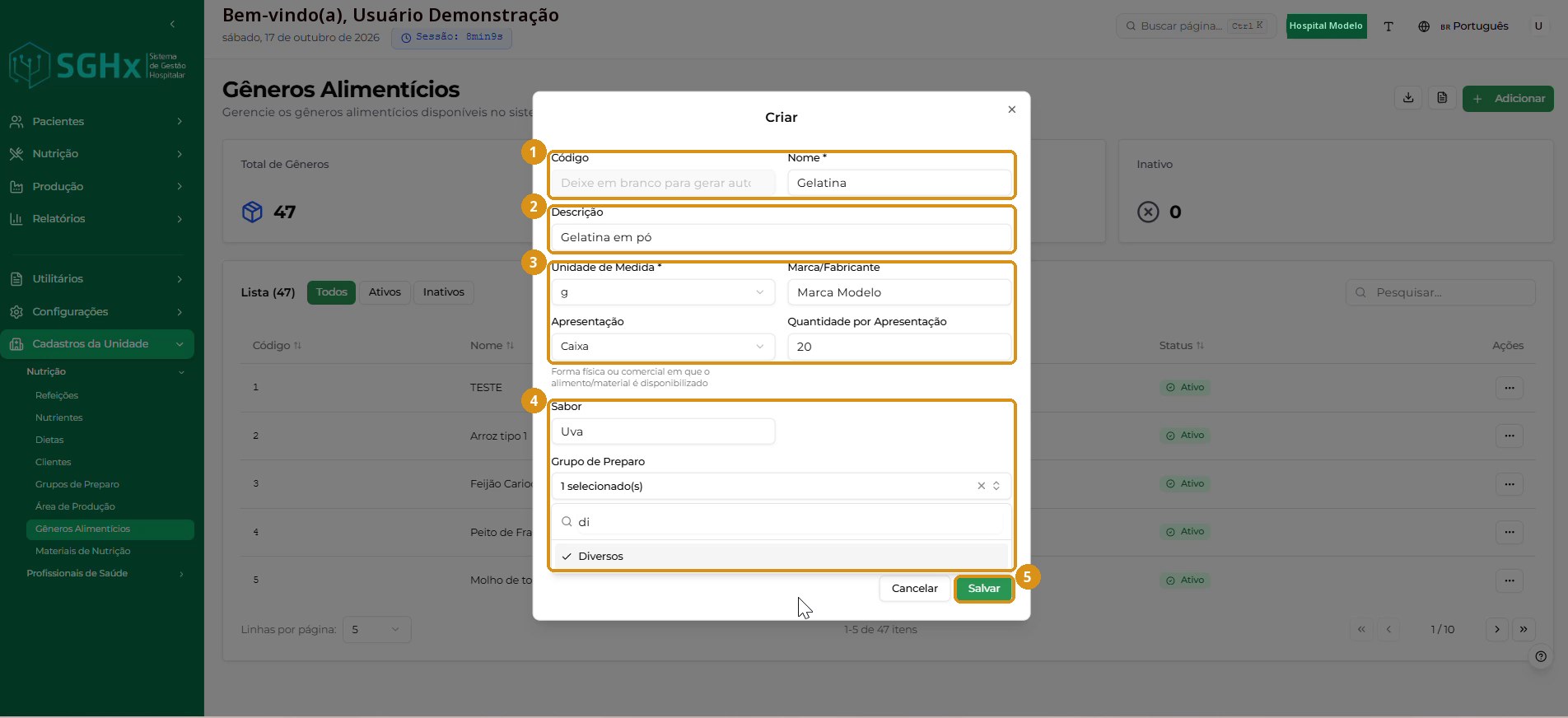Click the Hospital Modelo button
This screenshot has width=1568, height=718.
pyautogui.click(x=1326, y=26)
